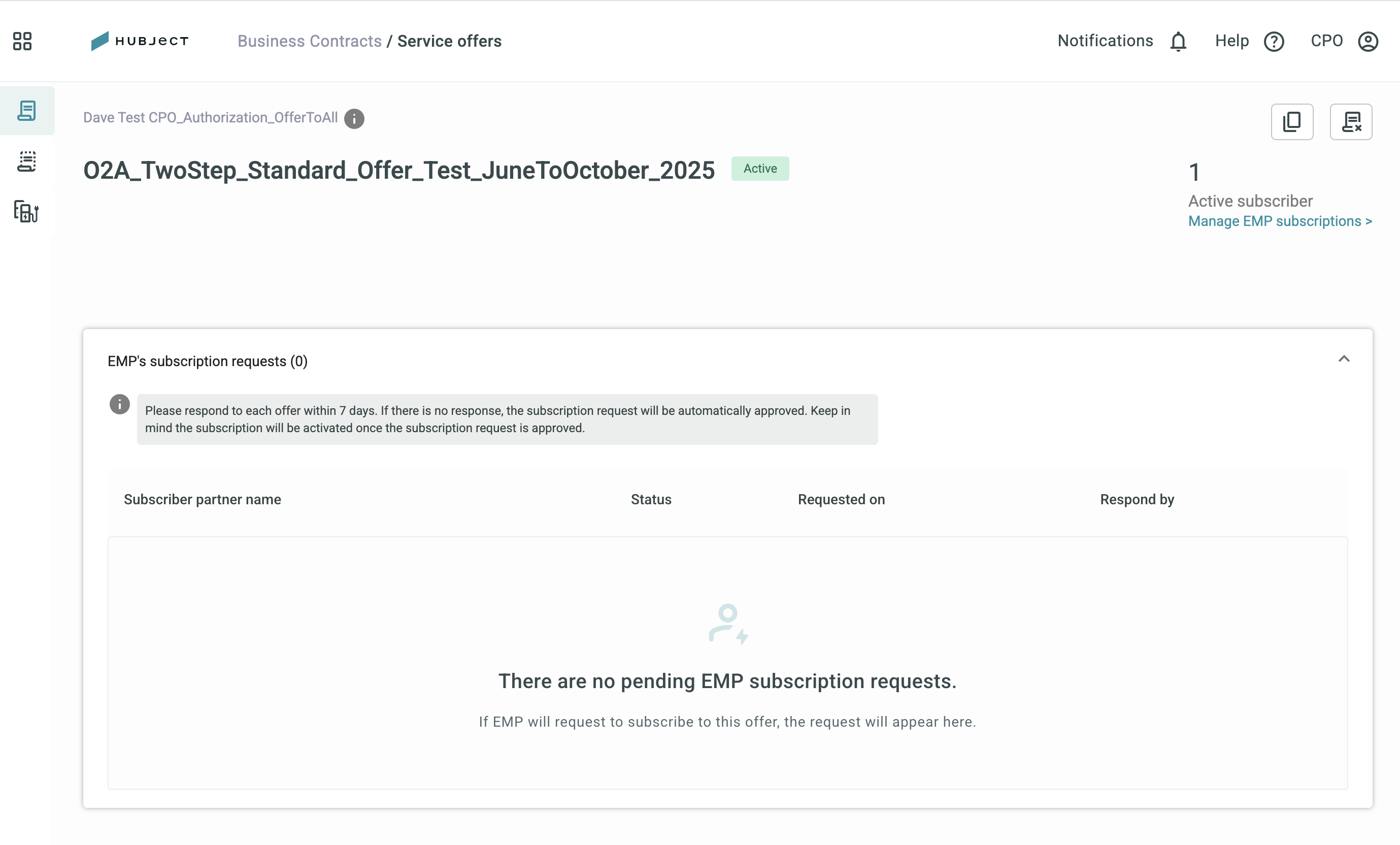This screenshot has width=1400, height=845.
Task: Go to Business Contracts breadcrumb
Action: (x=309, y=41)
